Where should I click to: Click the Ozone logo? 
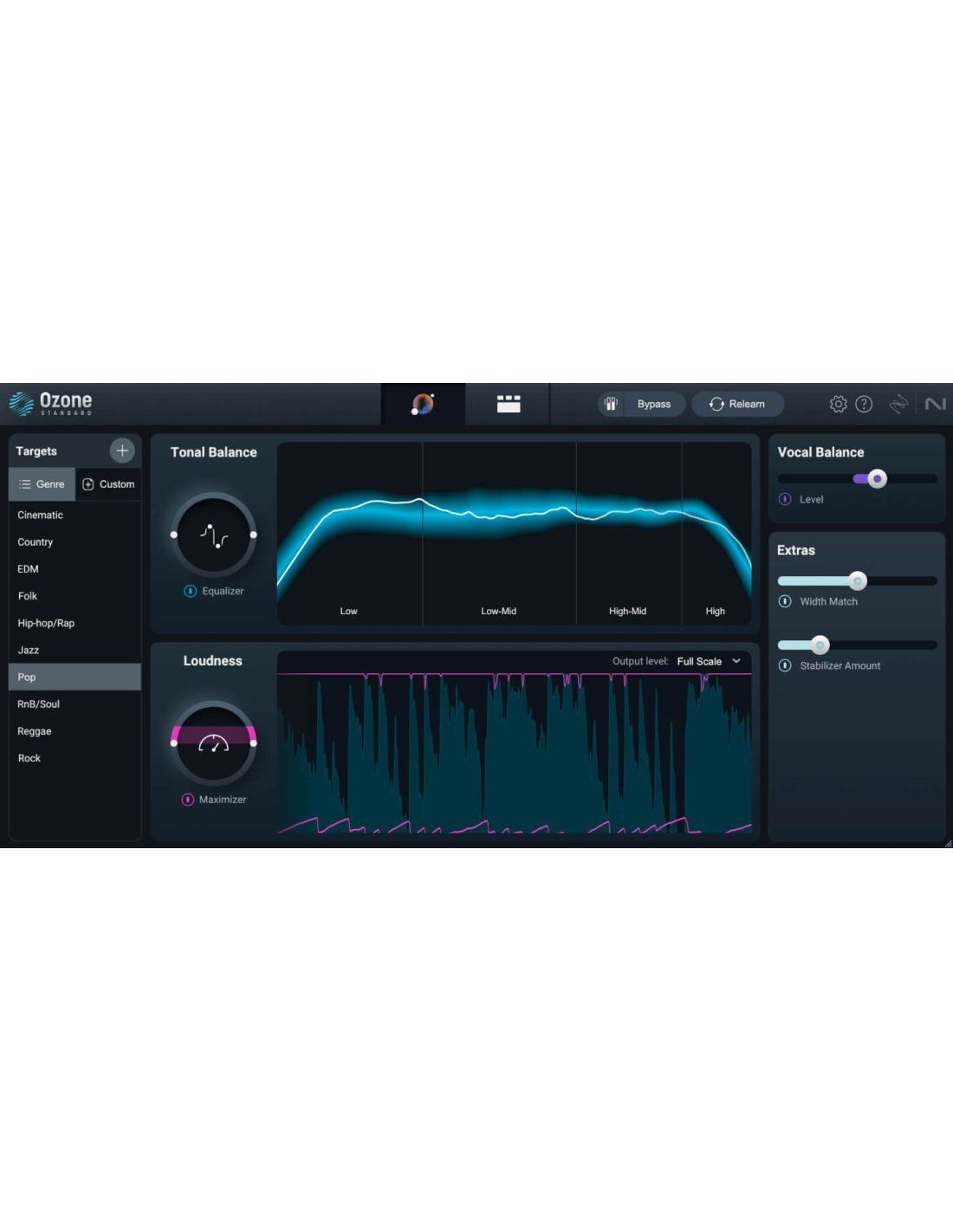50,403
